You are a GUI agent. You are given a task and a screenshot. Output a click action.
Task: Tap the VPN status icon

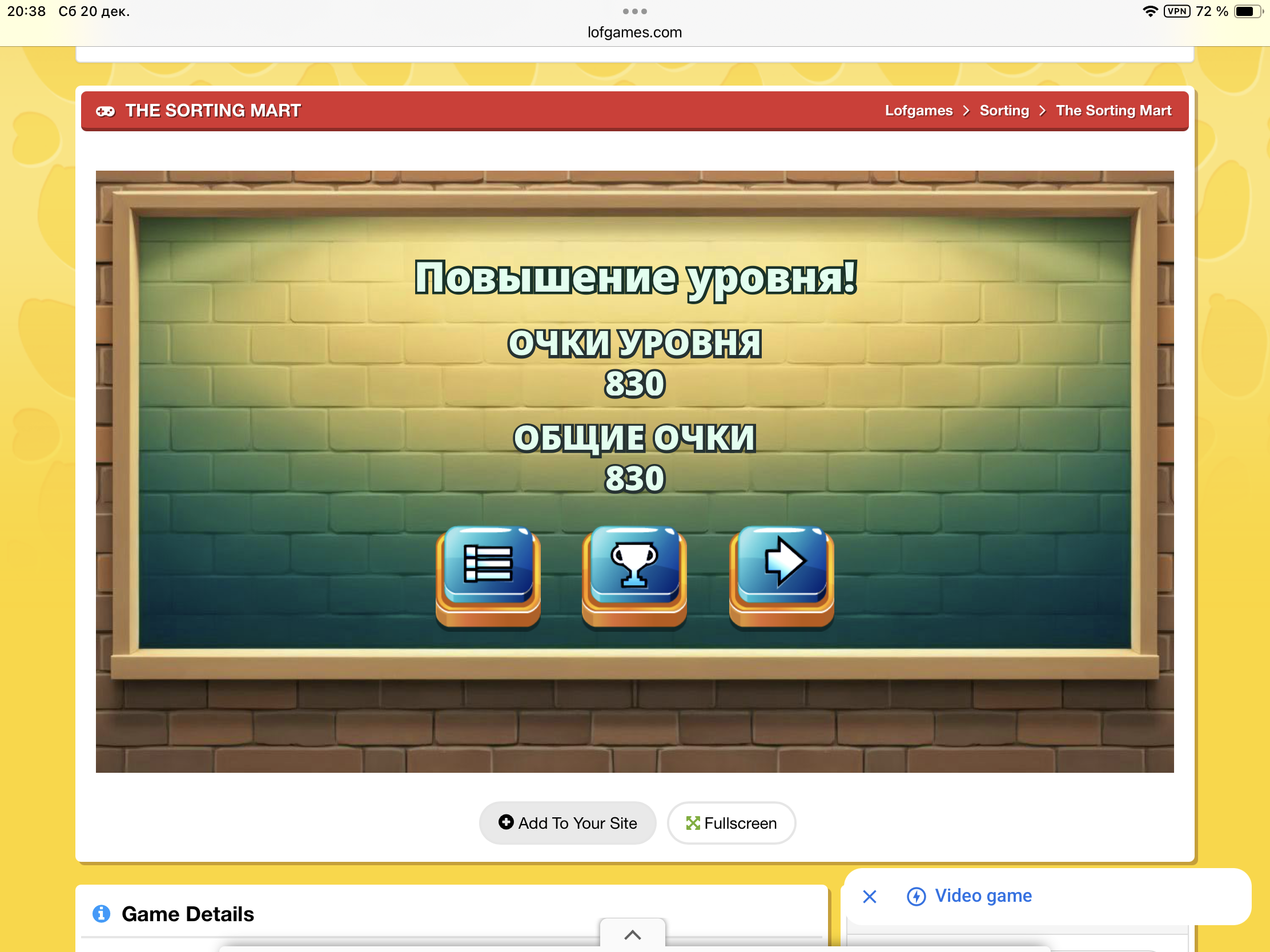[x=1176, y=11]
